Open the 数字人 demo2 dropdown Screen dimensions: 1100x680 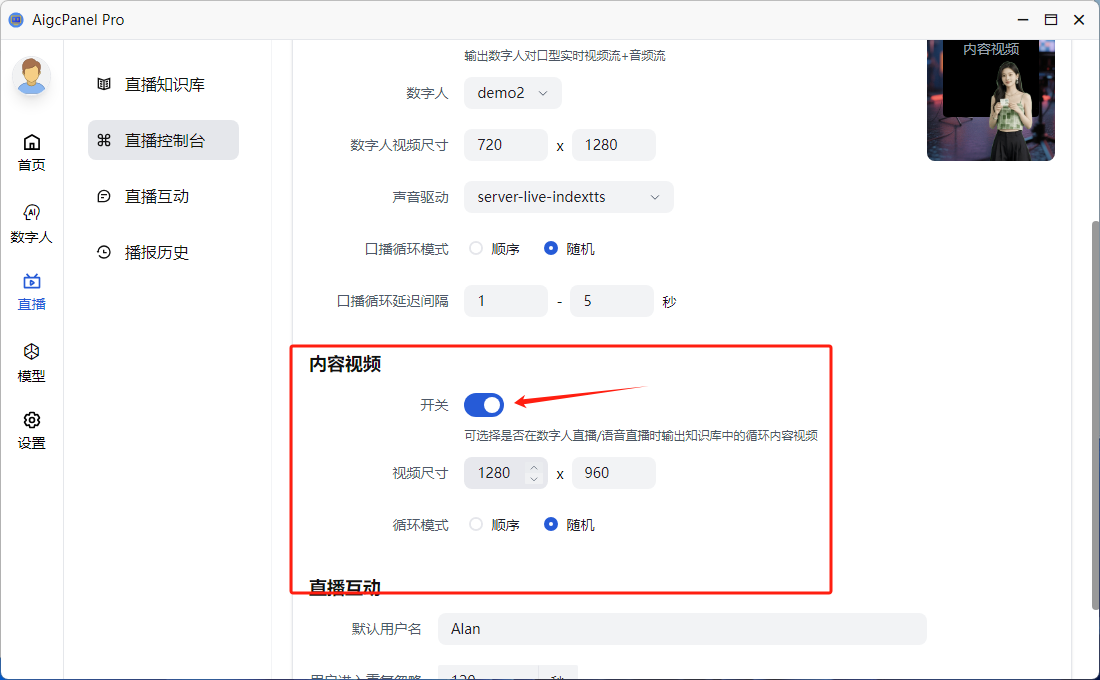512,92
